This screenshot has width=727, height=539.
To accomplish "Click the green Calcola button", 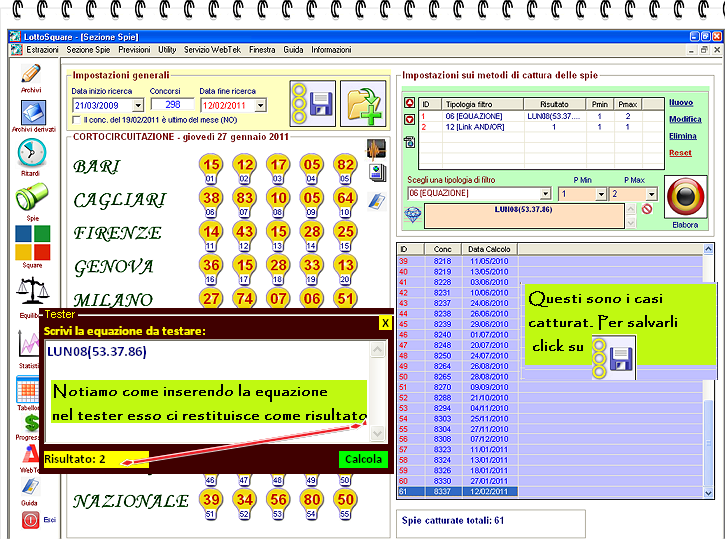I will [x=362, y=459].
